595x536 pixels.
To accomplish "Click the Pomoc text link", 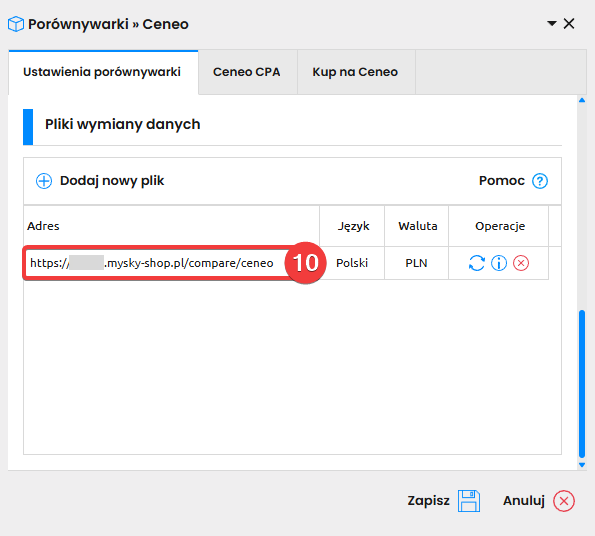I will [502, 181].
